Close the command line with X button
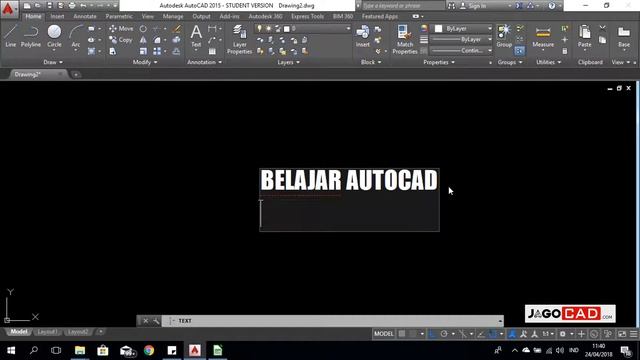640x360 pixels. 146,321
